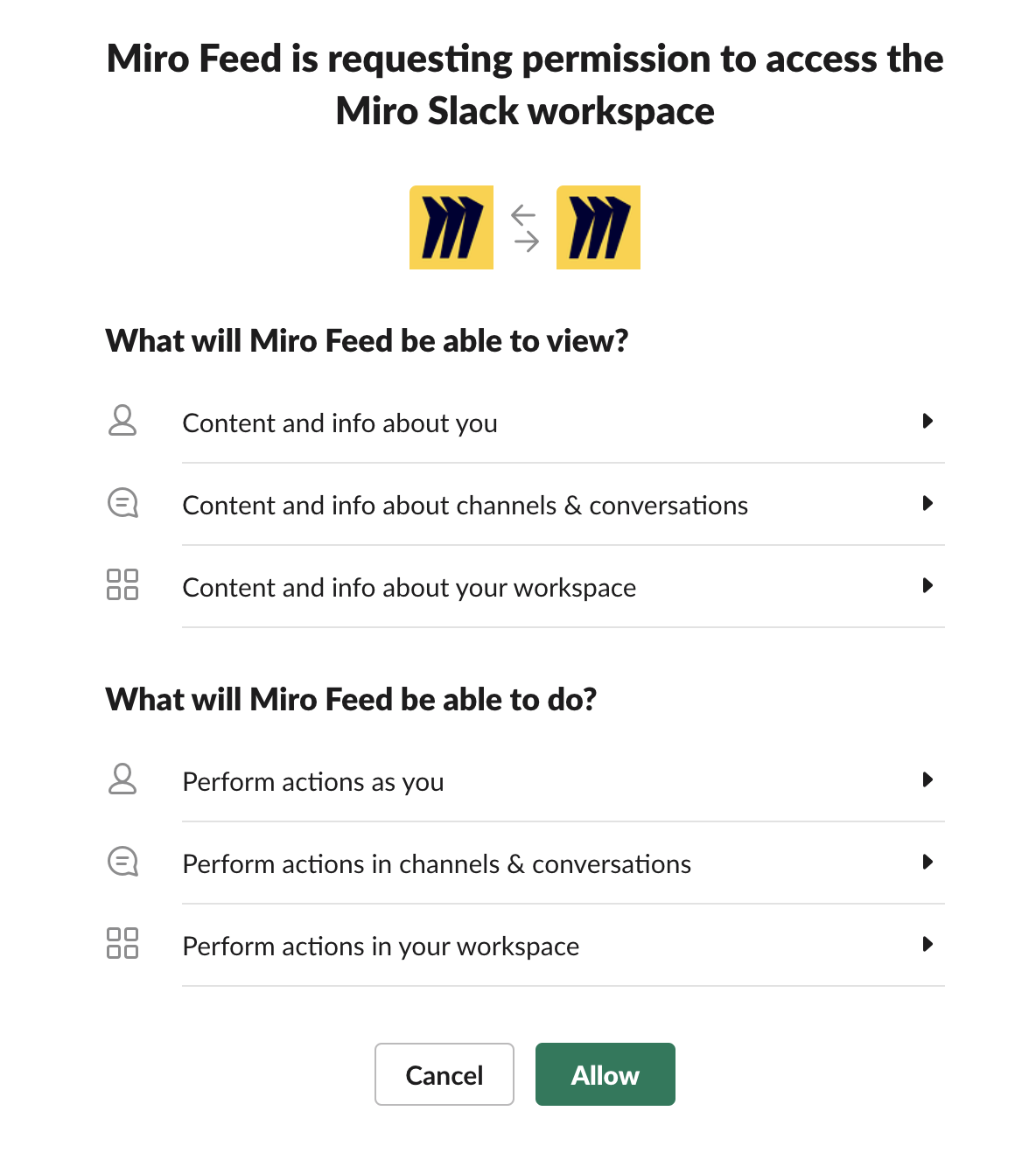Click the left Miro Feed app logo
The width and height of the screenshot is (1036, 1153).
click(451, 227)
